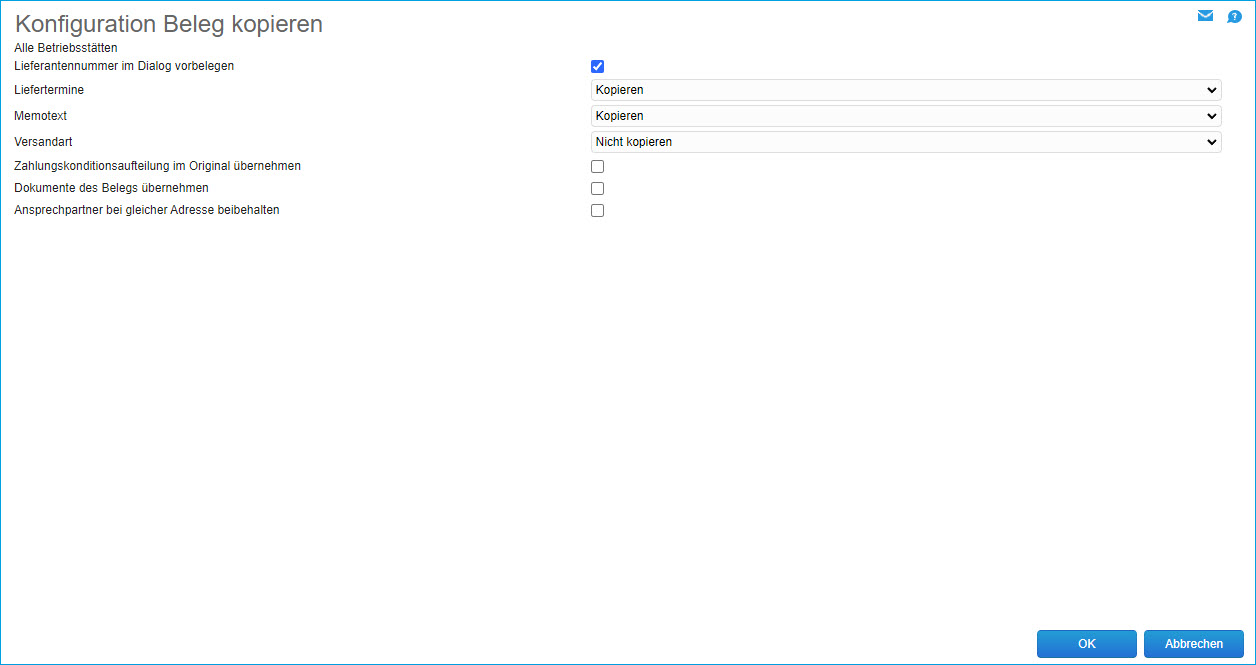1256x665 pixels.
Task: Expand the Memotext dropdown
Action: [906, 116]
